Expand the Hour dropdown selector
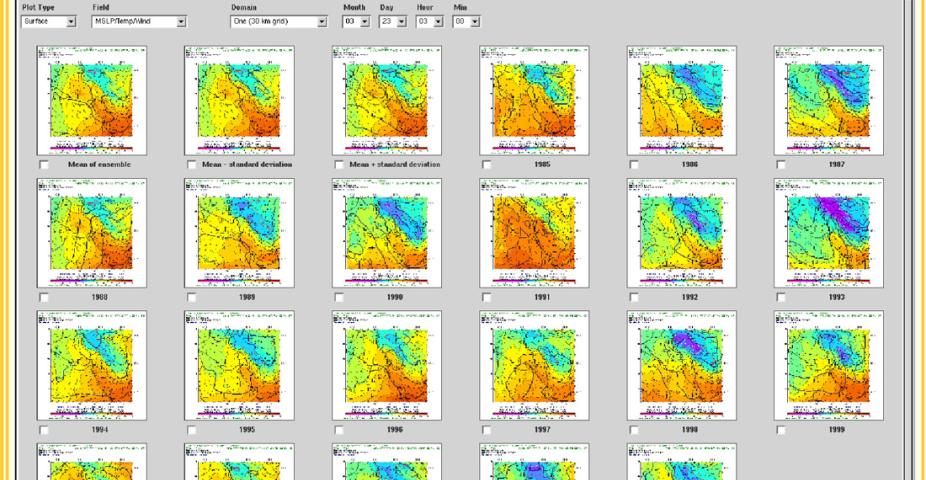The width and height of the screenshot is (926, 480). point(429,20)
